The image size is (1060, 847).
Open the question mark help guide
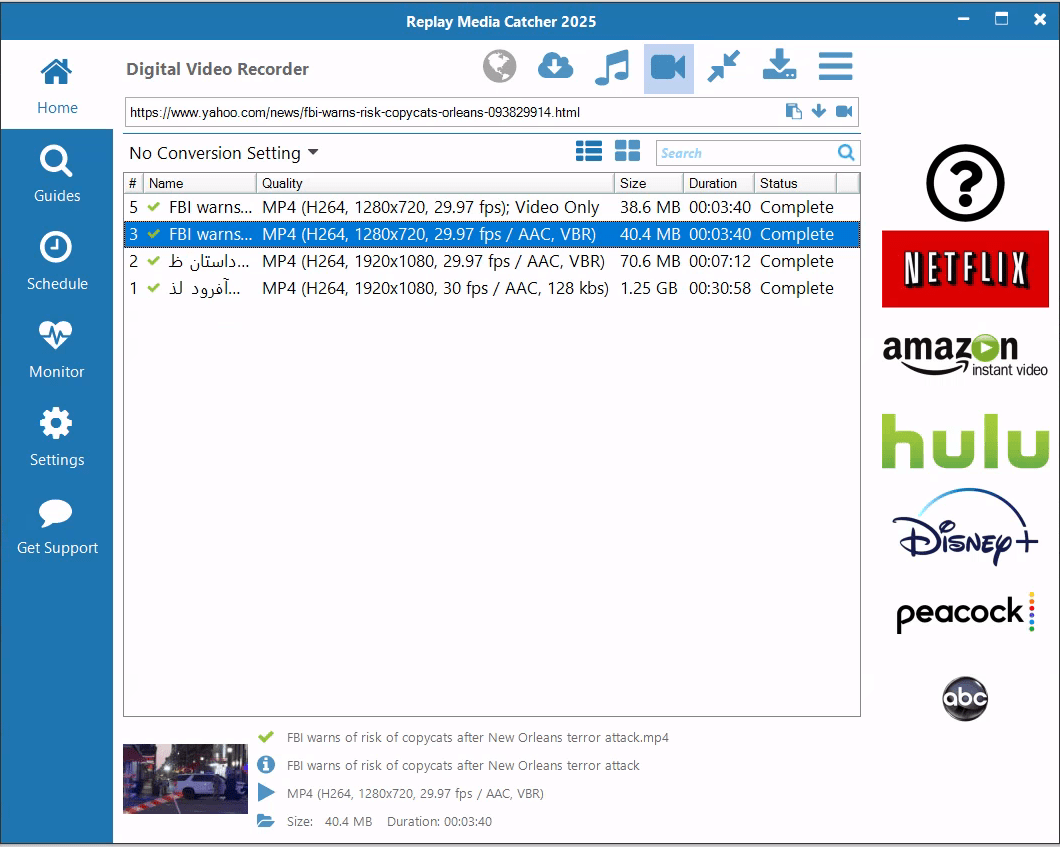click(965, 183)
